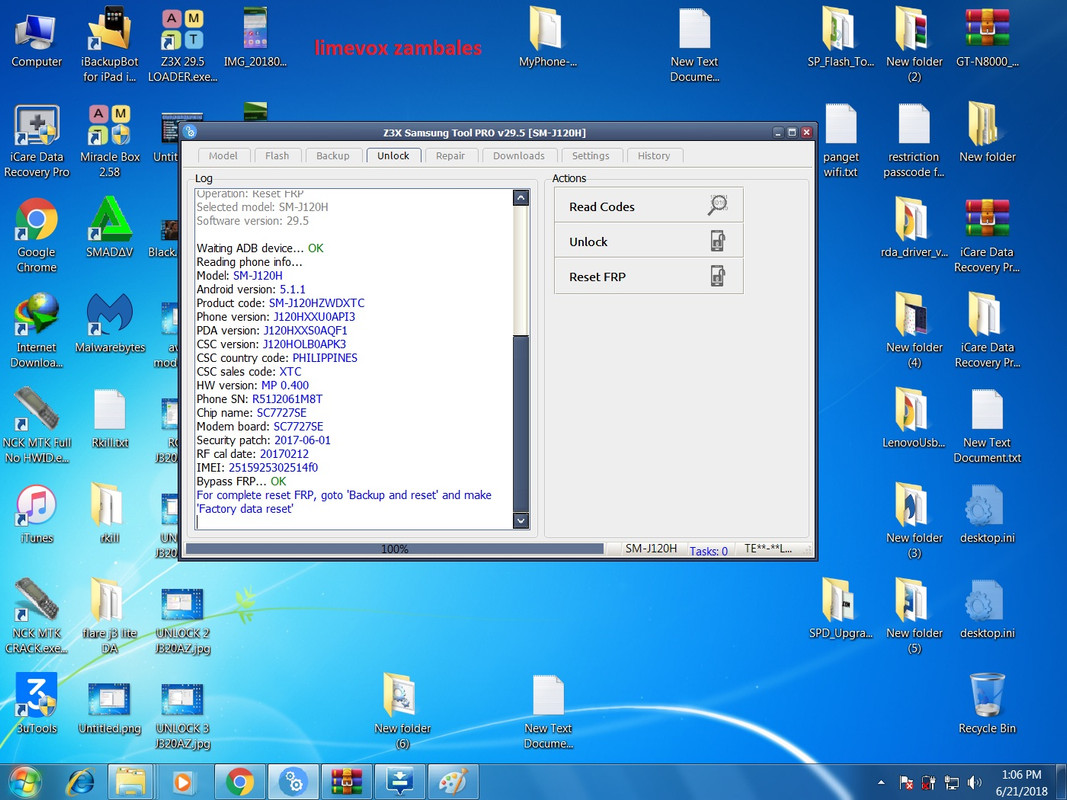
Task: Select the Unlock tab
Action: [393, 156]
